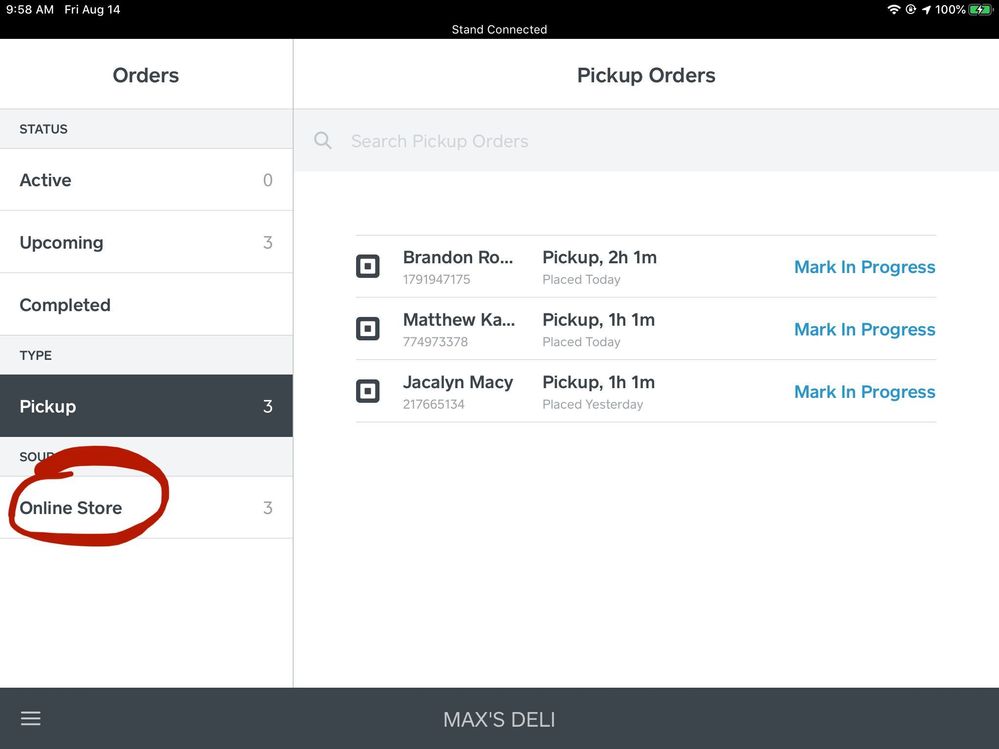Open order number 1791947175 details
999x749 pixels.
[x=458, y=267]
